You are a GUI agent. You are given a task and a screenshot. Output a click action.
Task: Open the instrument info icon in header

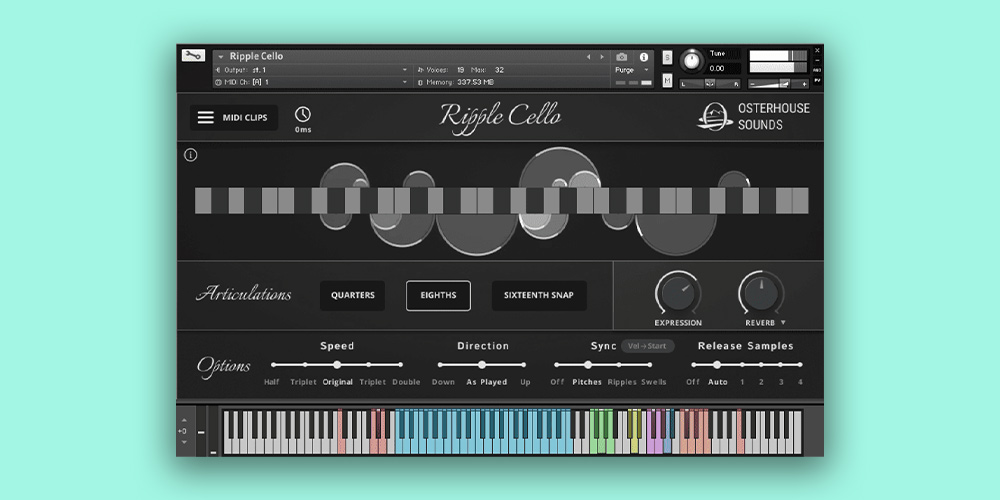643,57
